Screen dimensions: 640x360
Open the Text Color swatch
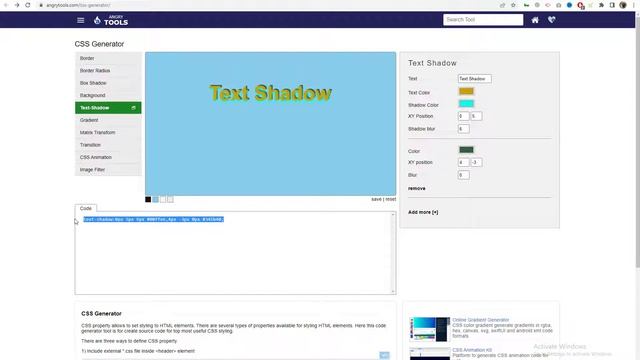[466, 91]
